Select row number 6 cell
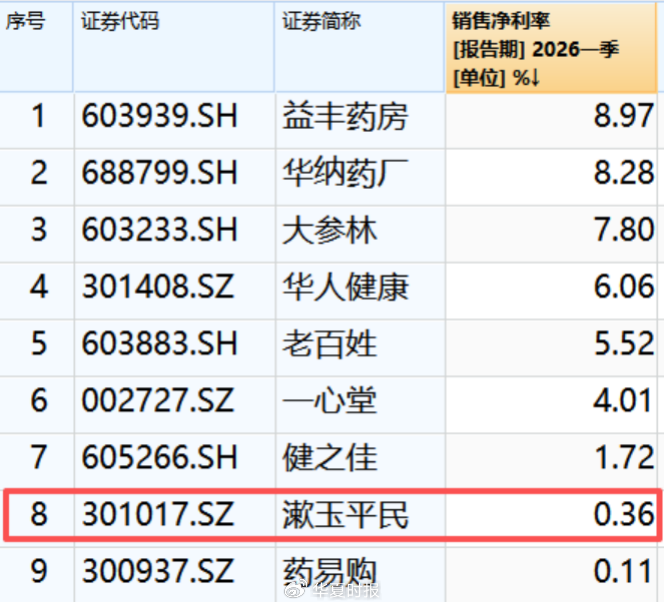The image size is (668, 606). point(37,405)
